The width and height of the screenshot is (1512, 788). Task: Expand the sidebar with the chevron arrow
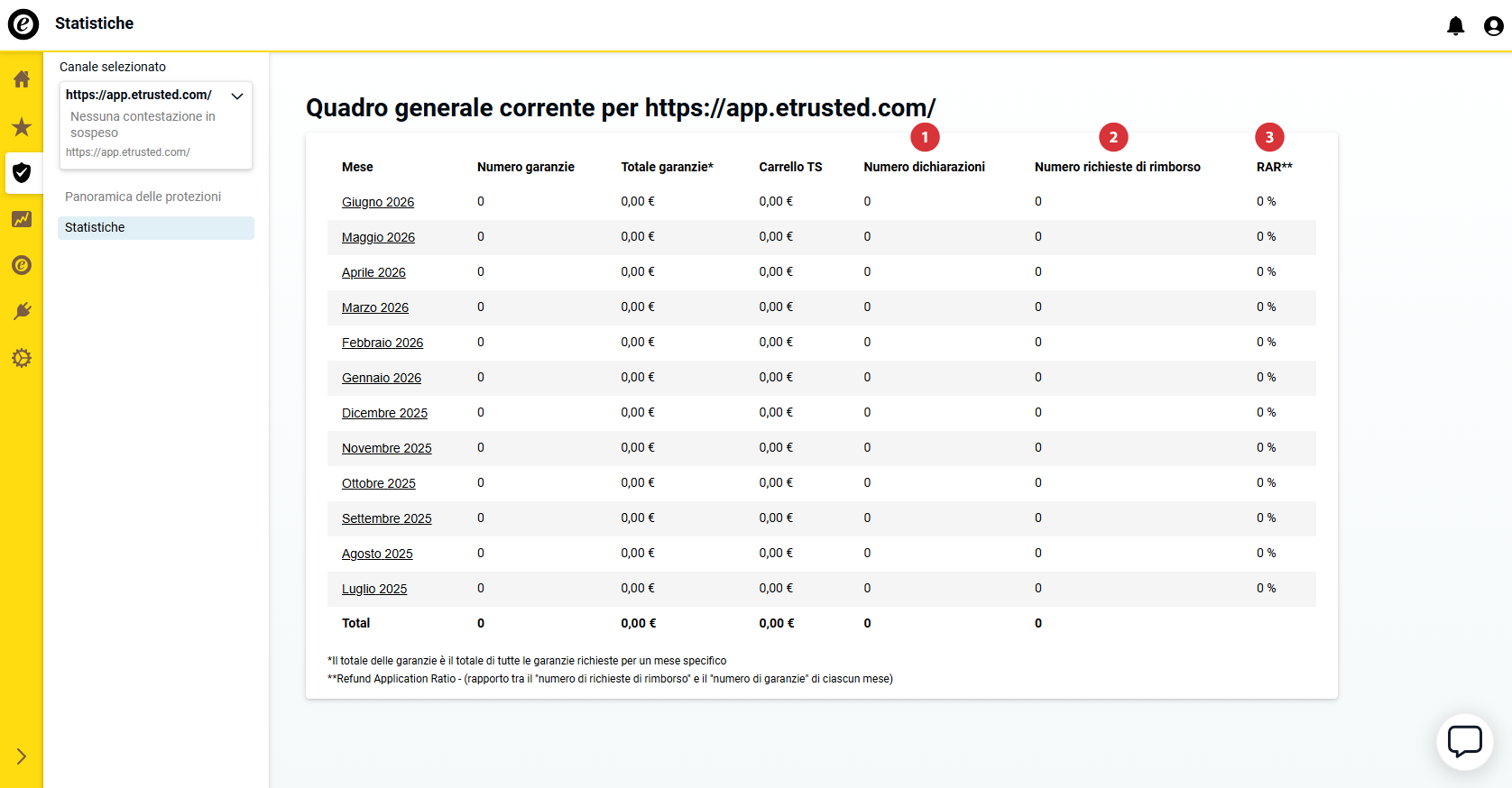coord(22,756)
